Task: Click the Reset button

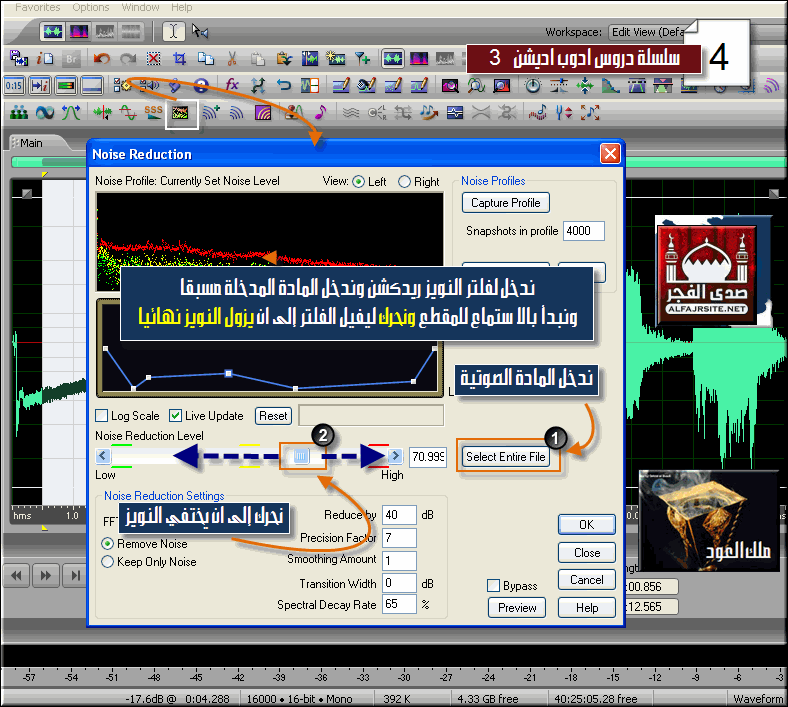Action: (273, 416)
